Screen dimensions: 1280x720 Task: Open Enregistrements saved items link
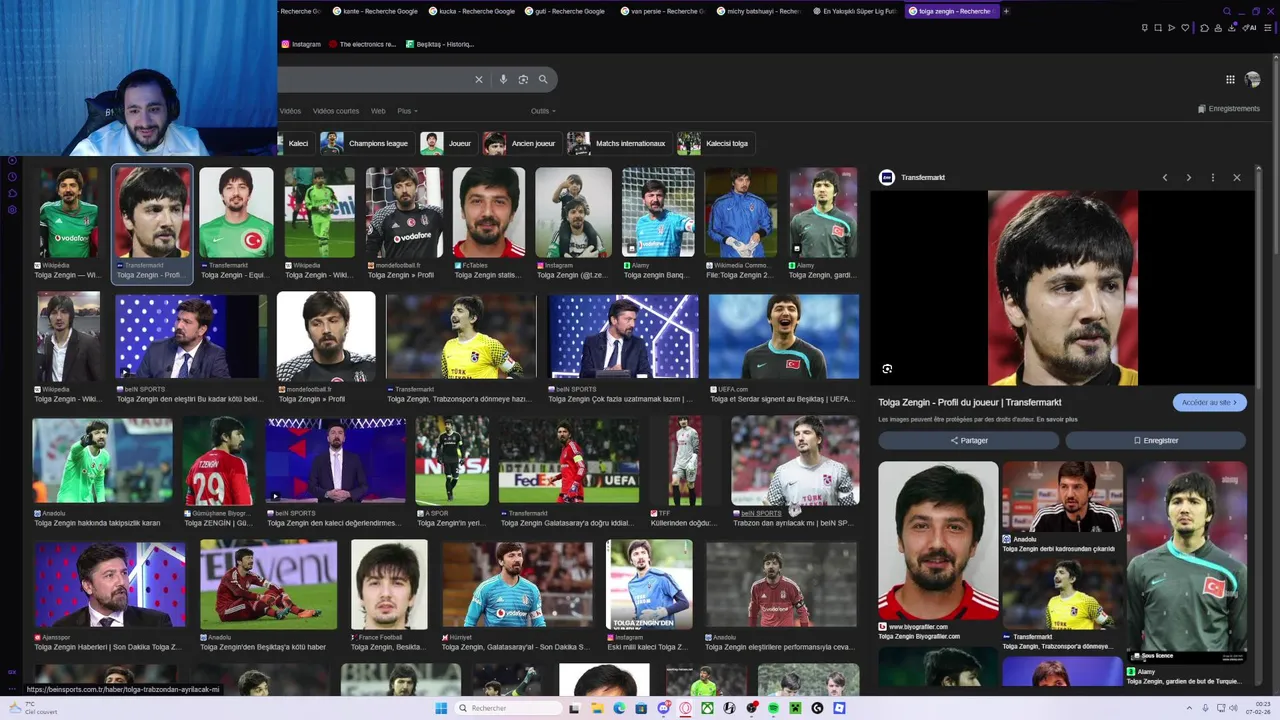coord(1228,108)
